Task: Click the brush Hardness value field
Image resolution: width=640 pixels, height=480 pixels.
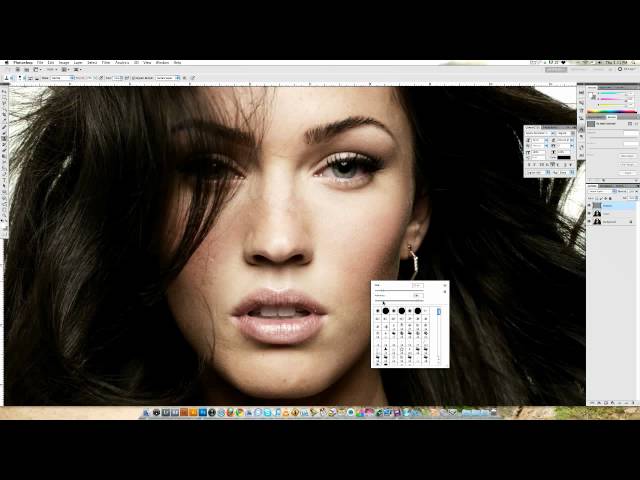Action: (418, 296)
